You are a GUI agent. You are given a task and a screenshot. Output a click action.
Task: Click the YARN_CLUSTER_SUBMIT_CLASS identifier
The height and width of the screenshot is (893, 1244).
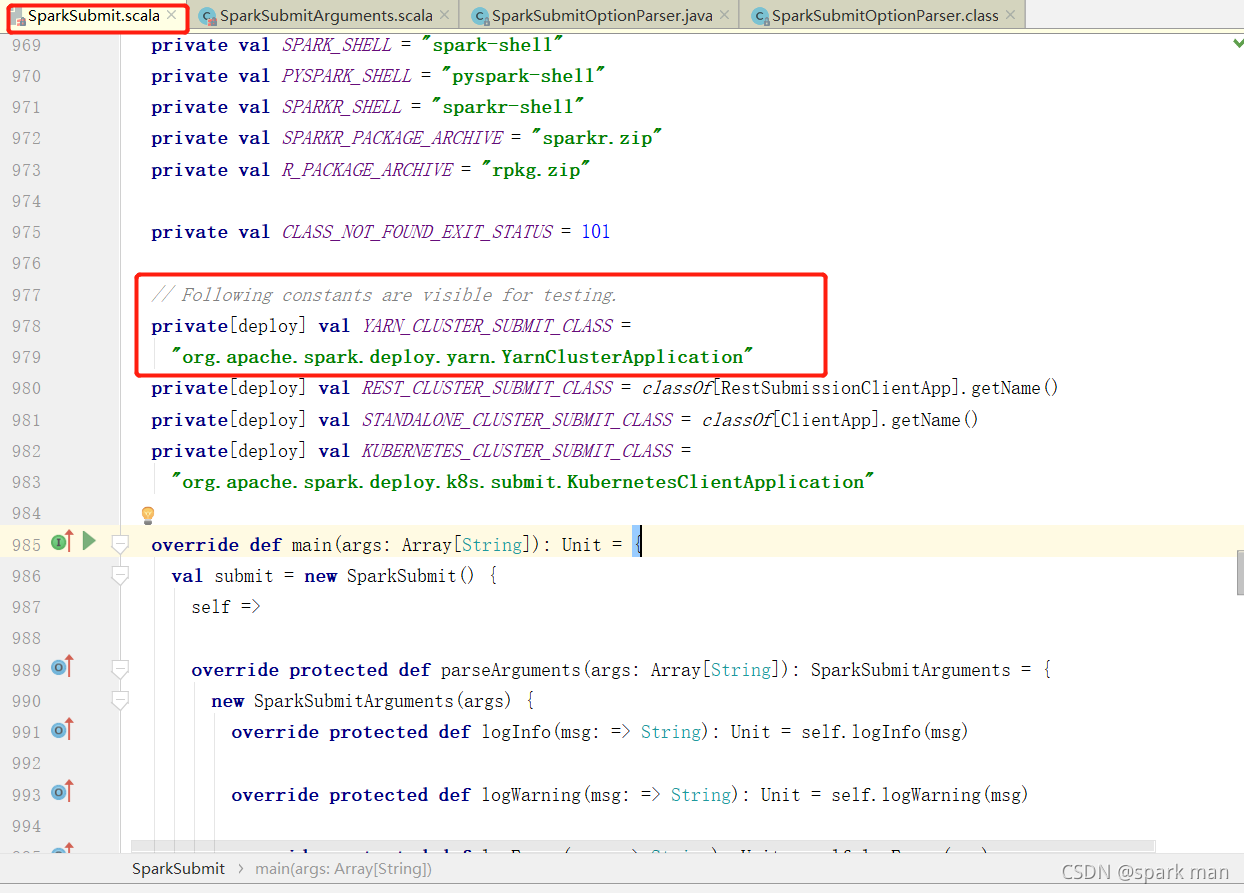[487, 326]
